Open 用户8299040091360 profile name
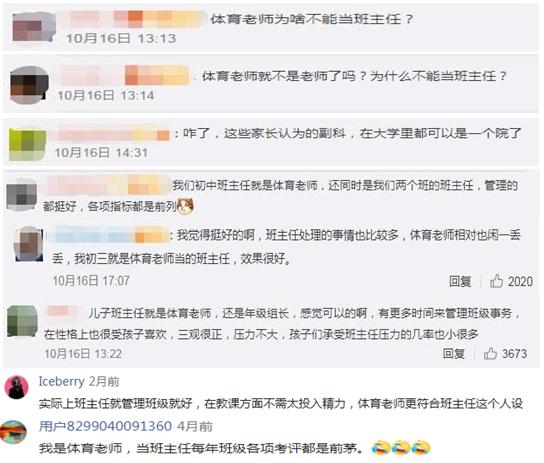544x463 pixels. (105, 426)
